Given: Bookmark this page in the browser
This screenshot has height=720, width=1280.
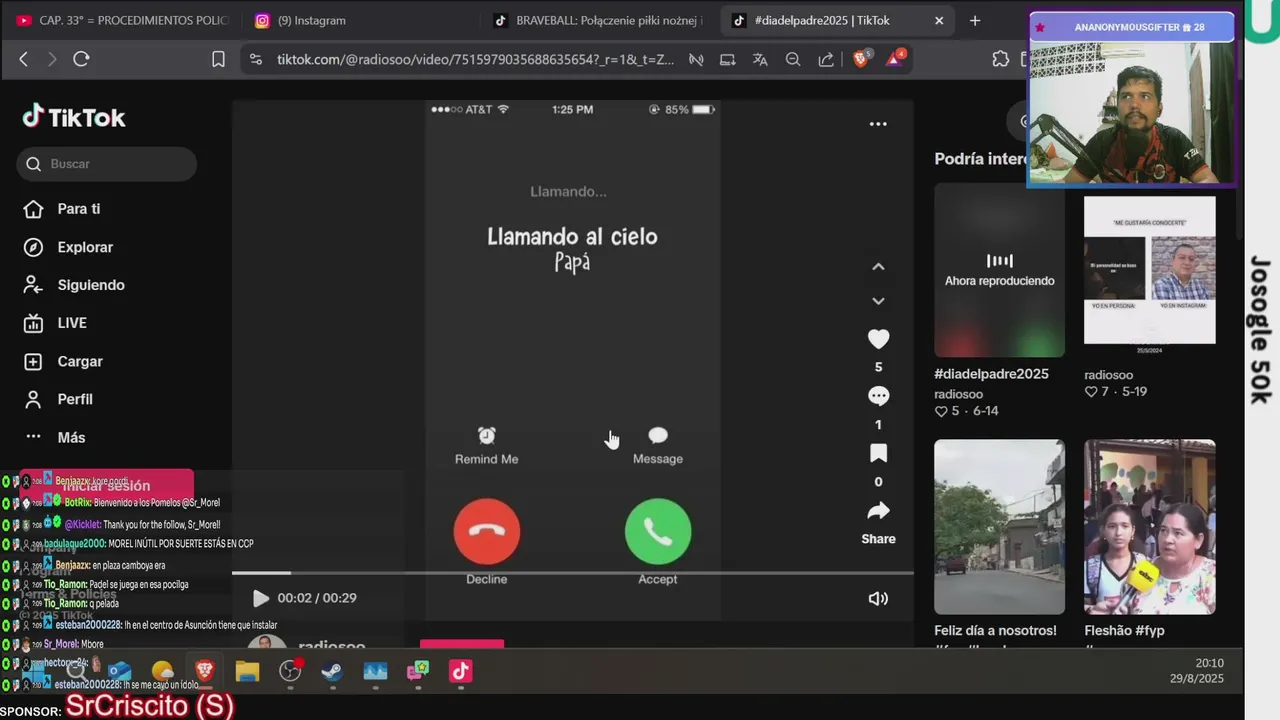Looking at the screenshot, I should click(218, 59).
